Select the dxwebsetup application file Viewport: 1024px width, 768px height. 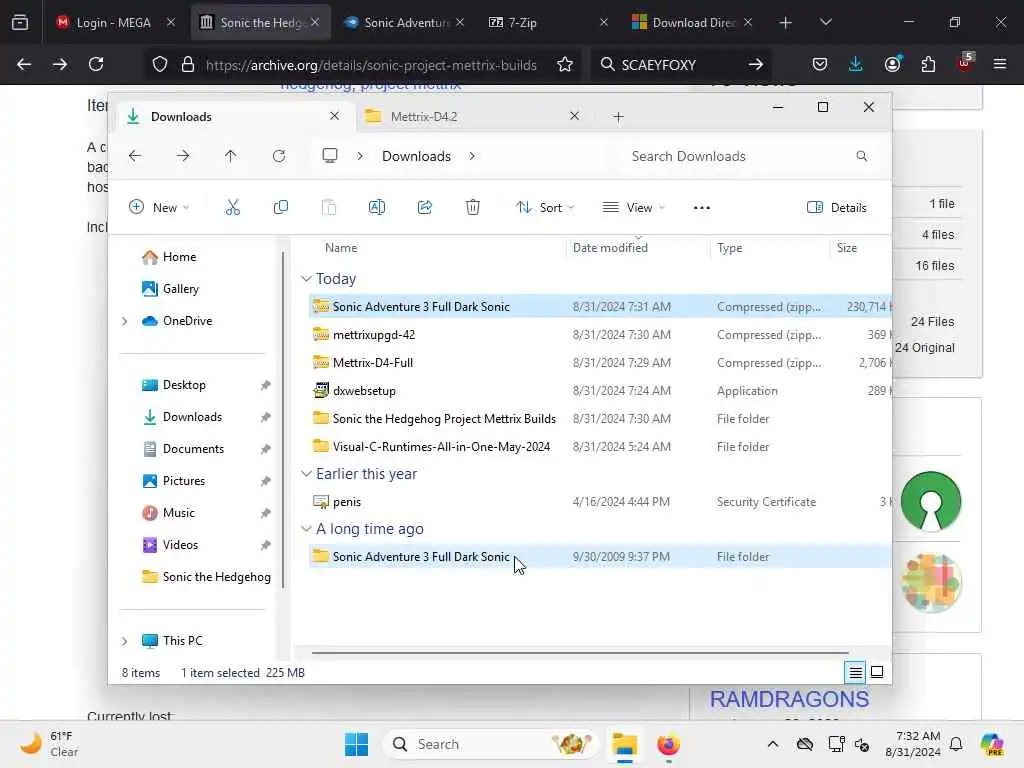[x=364, y=391]
